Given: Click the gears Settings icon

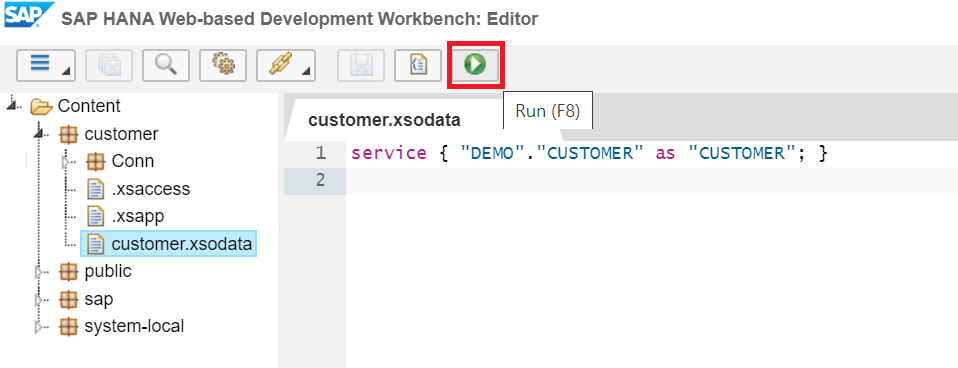Looking at the screenshot, I should click(223, 65).
